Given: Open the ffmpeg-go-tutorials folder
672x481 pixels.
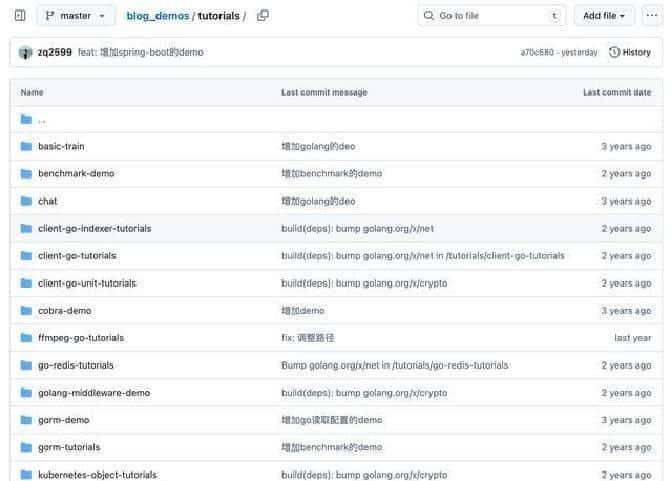Looking at the screenshot, I should pos(81,338).
